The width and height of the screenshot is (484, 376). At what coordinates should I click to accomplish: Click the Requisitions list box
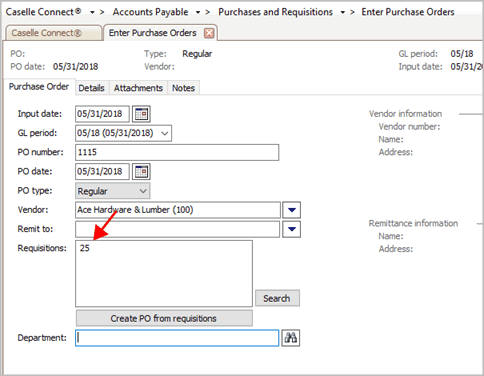(164, 273)
